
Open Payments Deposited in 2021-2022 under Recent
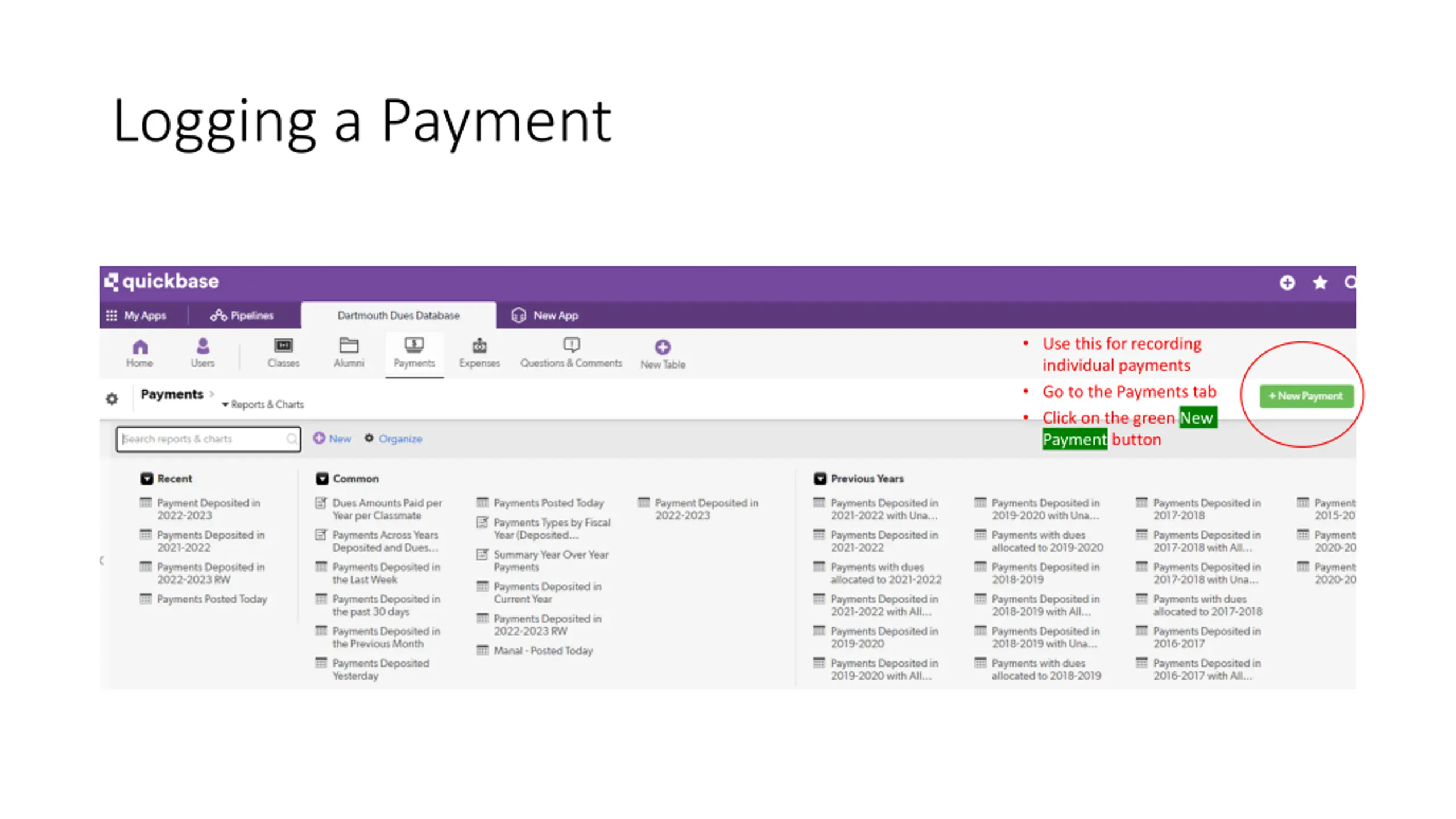(210, 541)
